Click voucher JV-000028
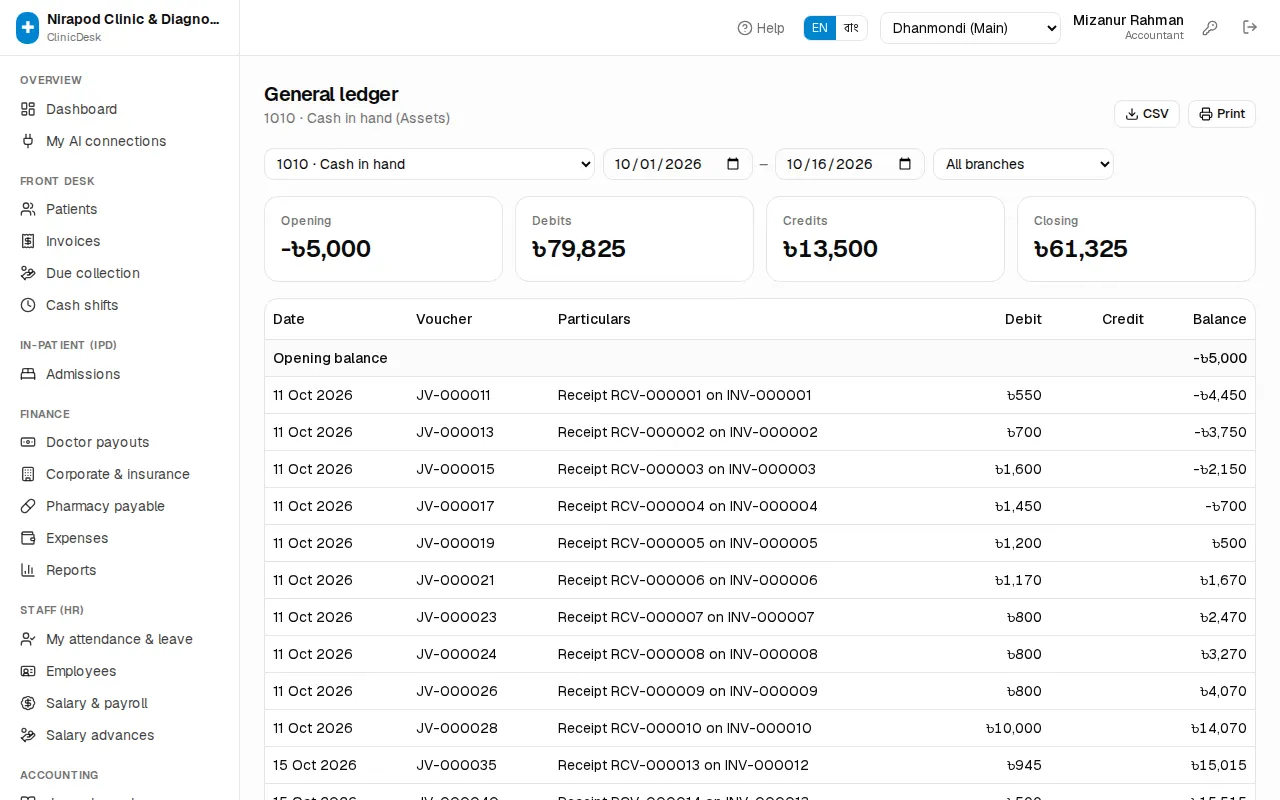 [x=457, y=728]
